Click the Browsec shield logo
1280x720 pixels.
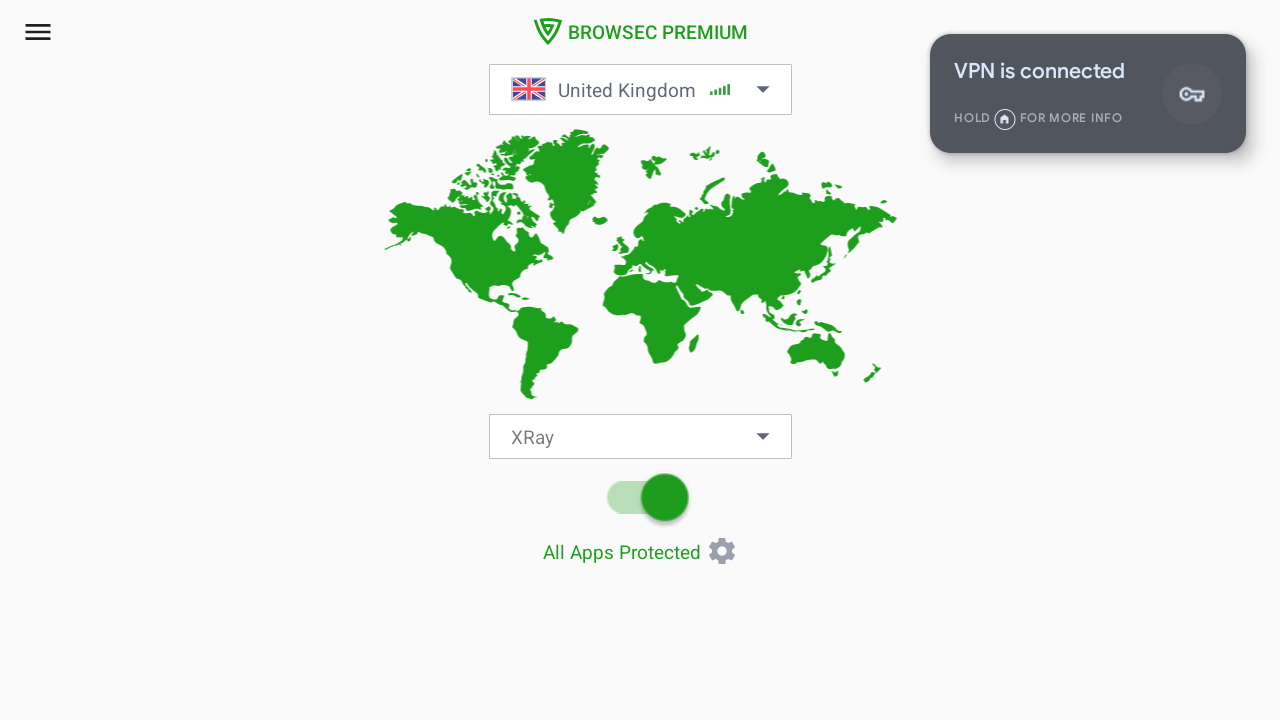click(x=548, y=31)
